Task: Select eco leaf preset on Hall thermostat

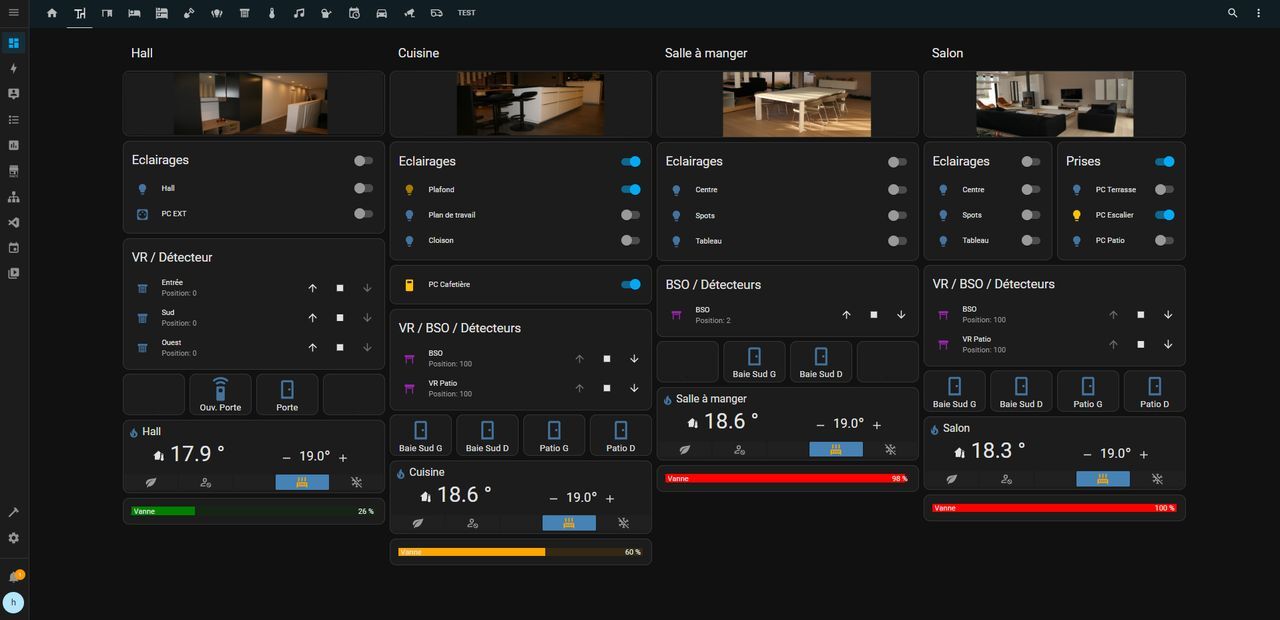Action: click(151, 482)
